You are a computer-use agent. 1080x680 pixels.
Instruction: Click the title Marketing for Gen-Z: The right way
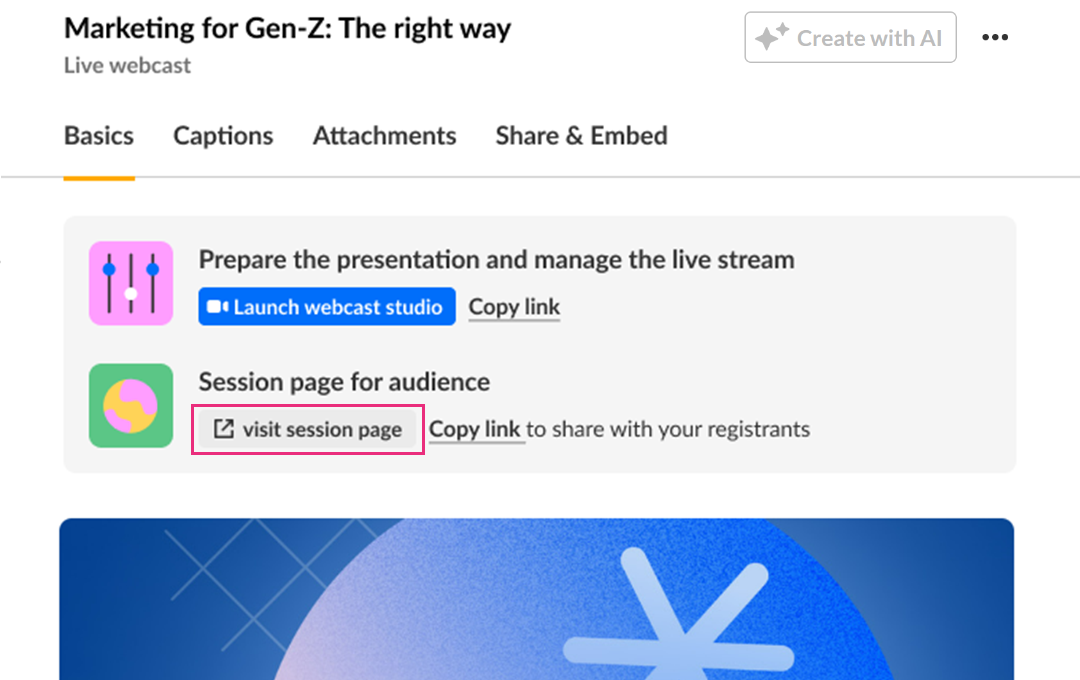coord(287,29)
